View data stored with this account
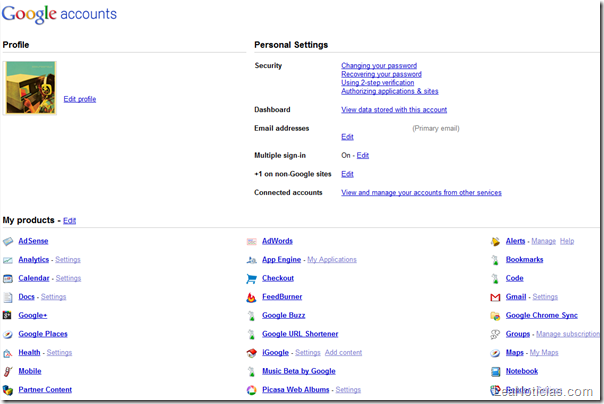The height and width of the screenshot is (404, 604). click(x=394, y=110)
